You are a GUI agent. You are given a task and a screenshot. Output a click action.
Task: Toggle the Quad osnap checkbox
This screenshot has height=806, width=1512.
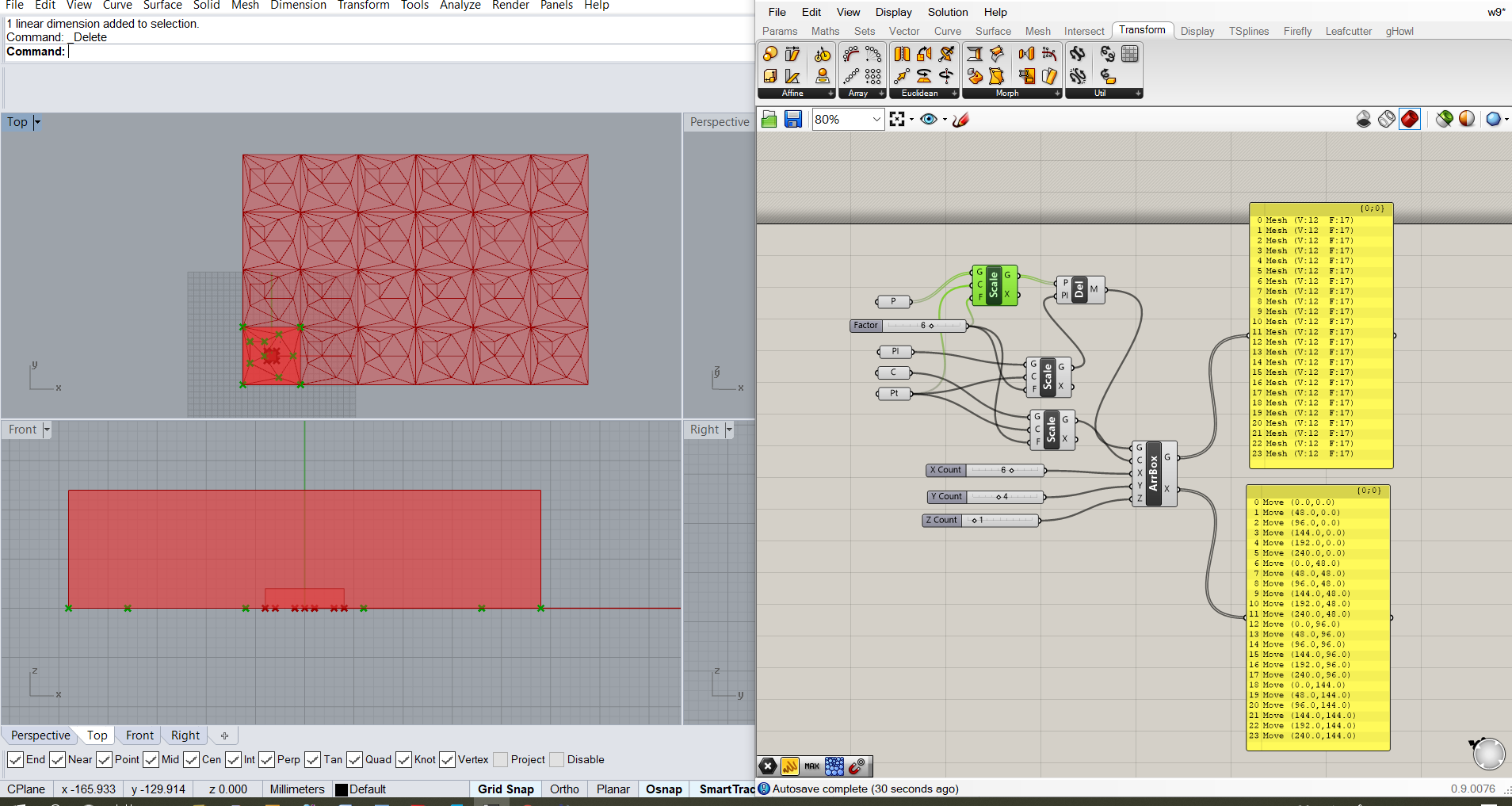click(x=354, y=759)
